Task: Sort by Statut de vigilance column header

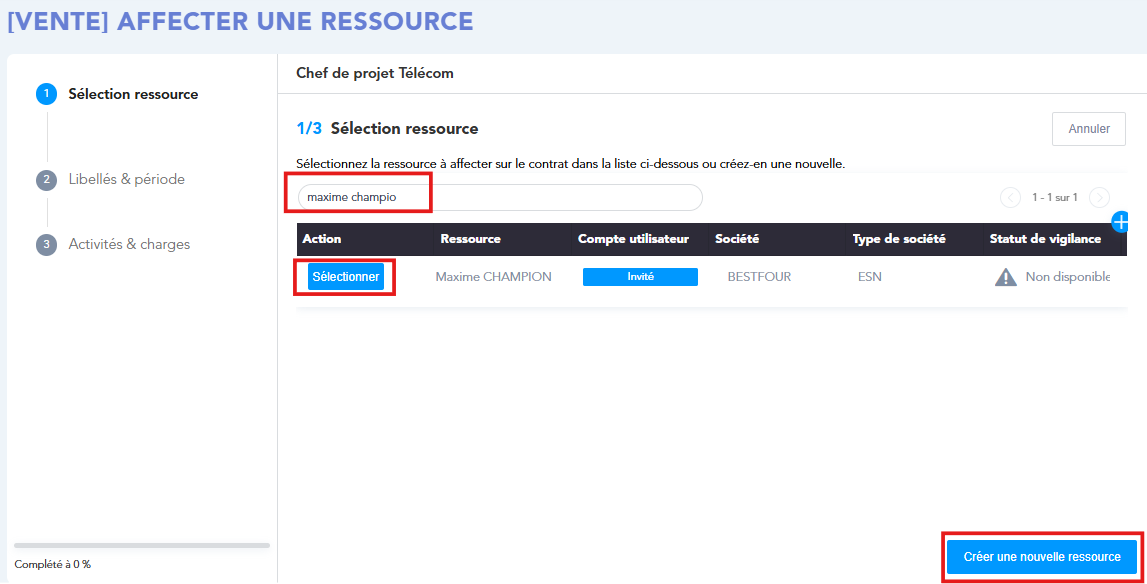Action: coord(1044,239)
